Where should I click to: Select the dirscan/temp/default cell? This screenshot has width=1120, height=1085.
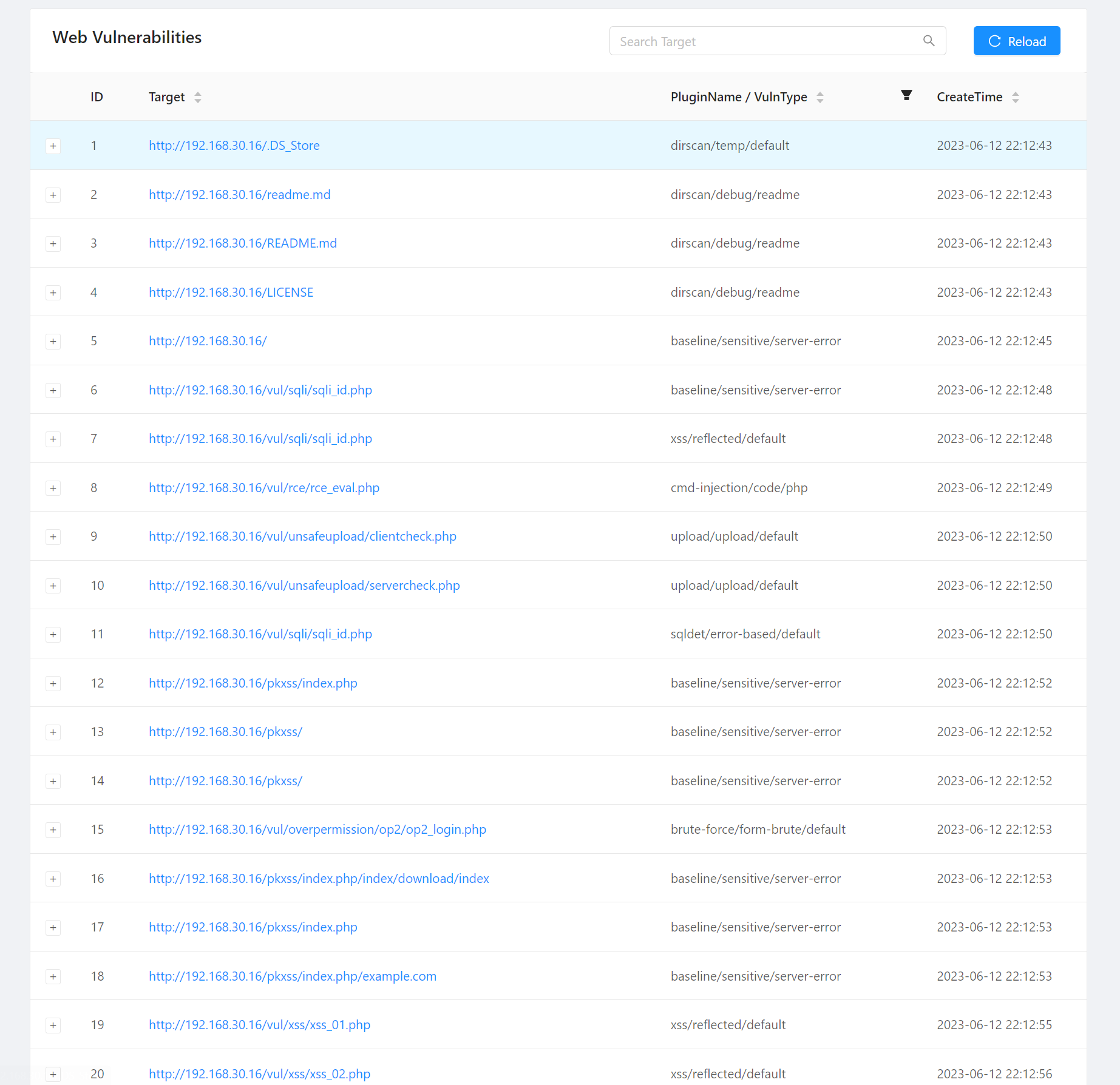tap(730, 146)
